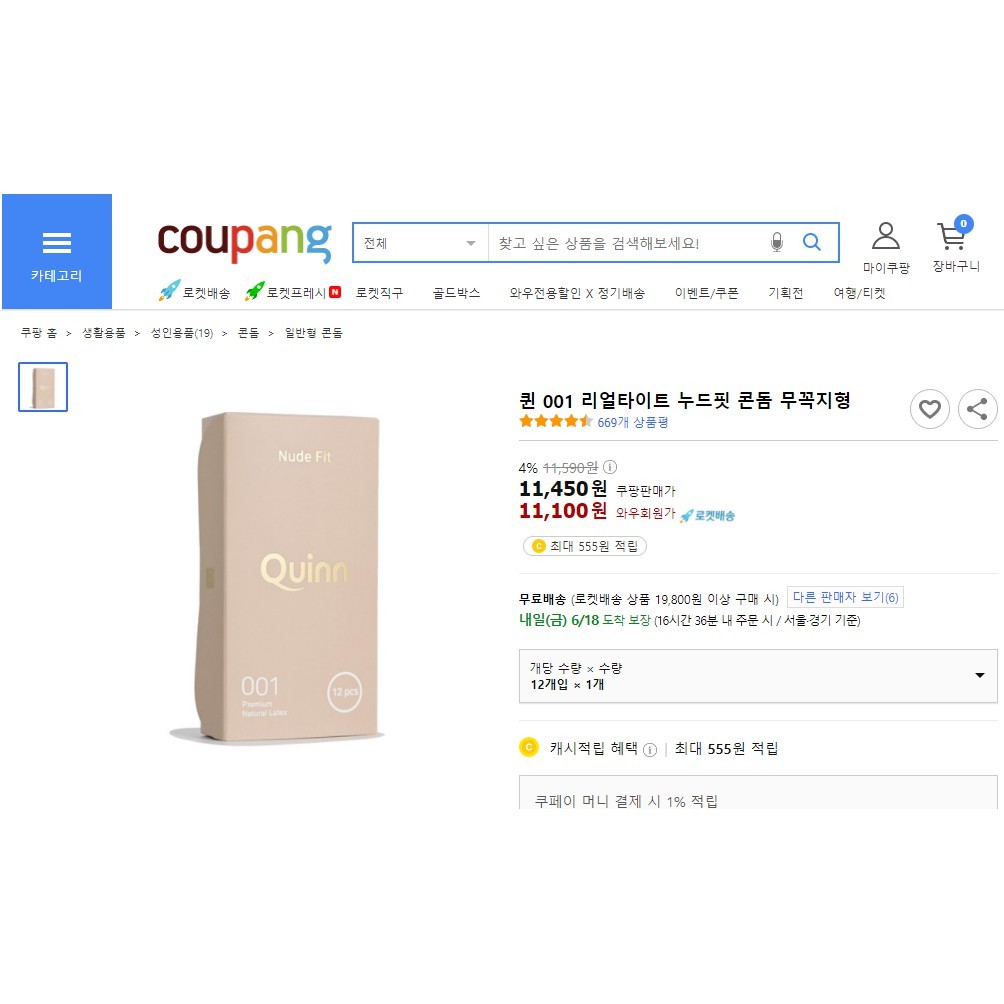The image size is (1004, 1004).
Task: Open the 카테고리 hamburger menu
Action: [56, 252]
